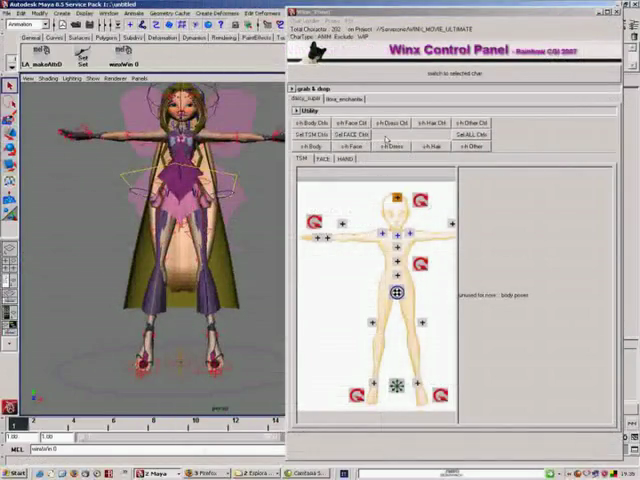Open the Animation menu set dropdown
The height and width of the screenshot is (480, 640).
click(45, 24)
